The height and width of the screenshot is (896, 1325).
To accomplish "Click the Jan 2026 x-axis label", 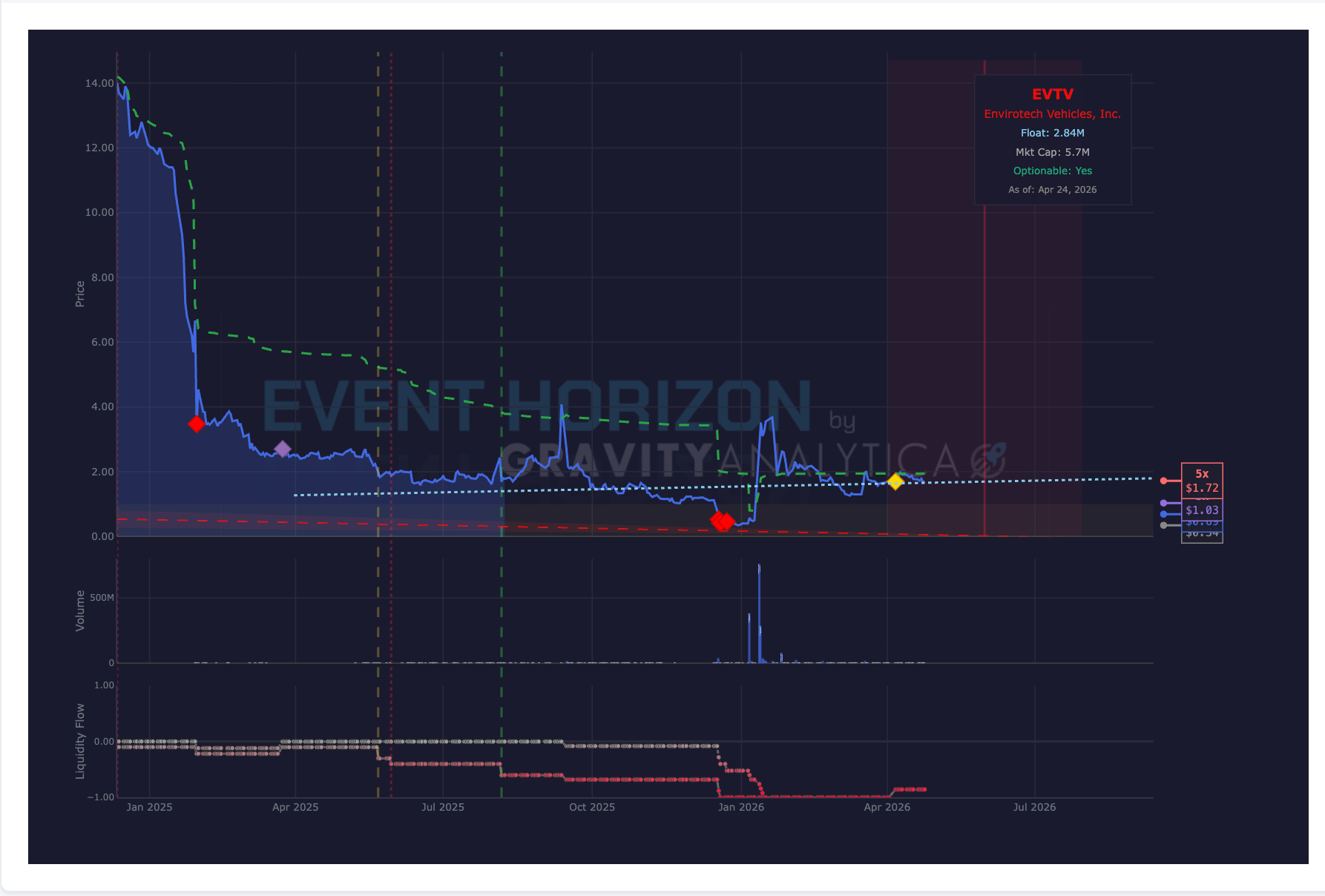I will (x=741, y=807).
